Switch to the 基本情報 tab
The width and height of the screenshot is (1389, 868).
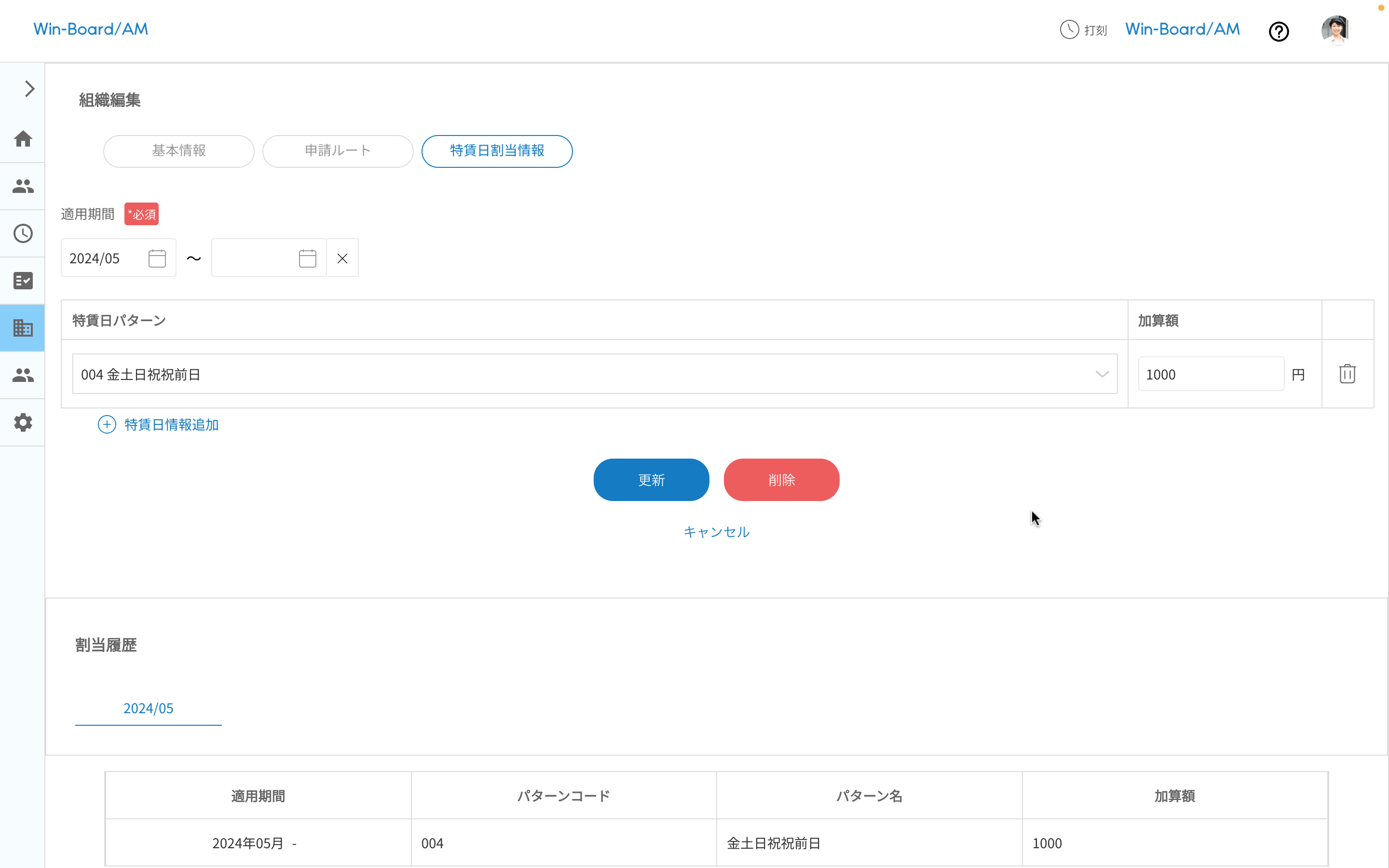178,151
